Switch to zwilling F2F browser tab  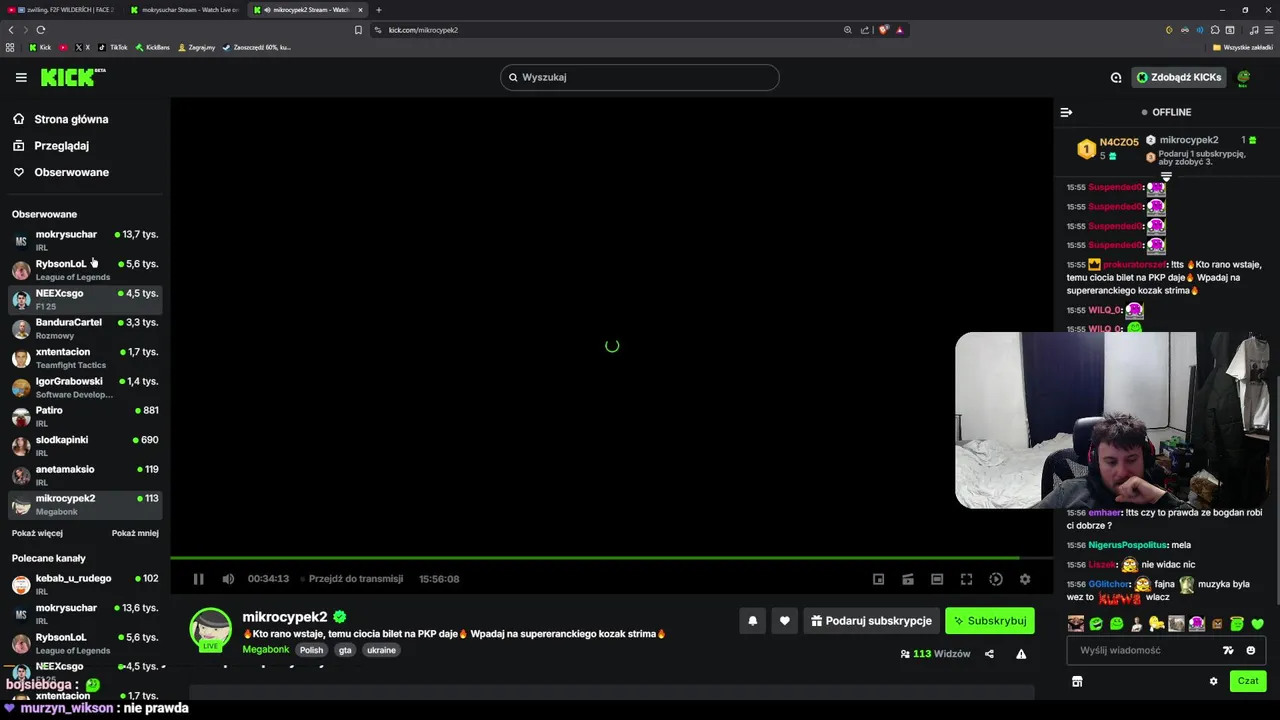coord(61,10)
